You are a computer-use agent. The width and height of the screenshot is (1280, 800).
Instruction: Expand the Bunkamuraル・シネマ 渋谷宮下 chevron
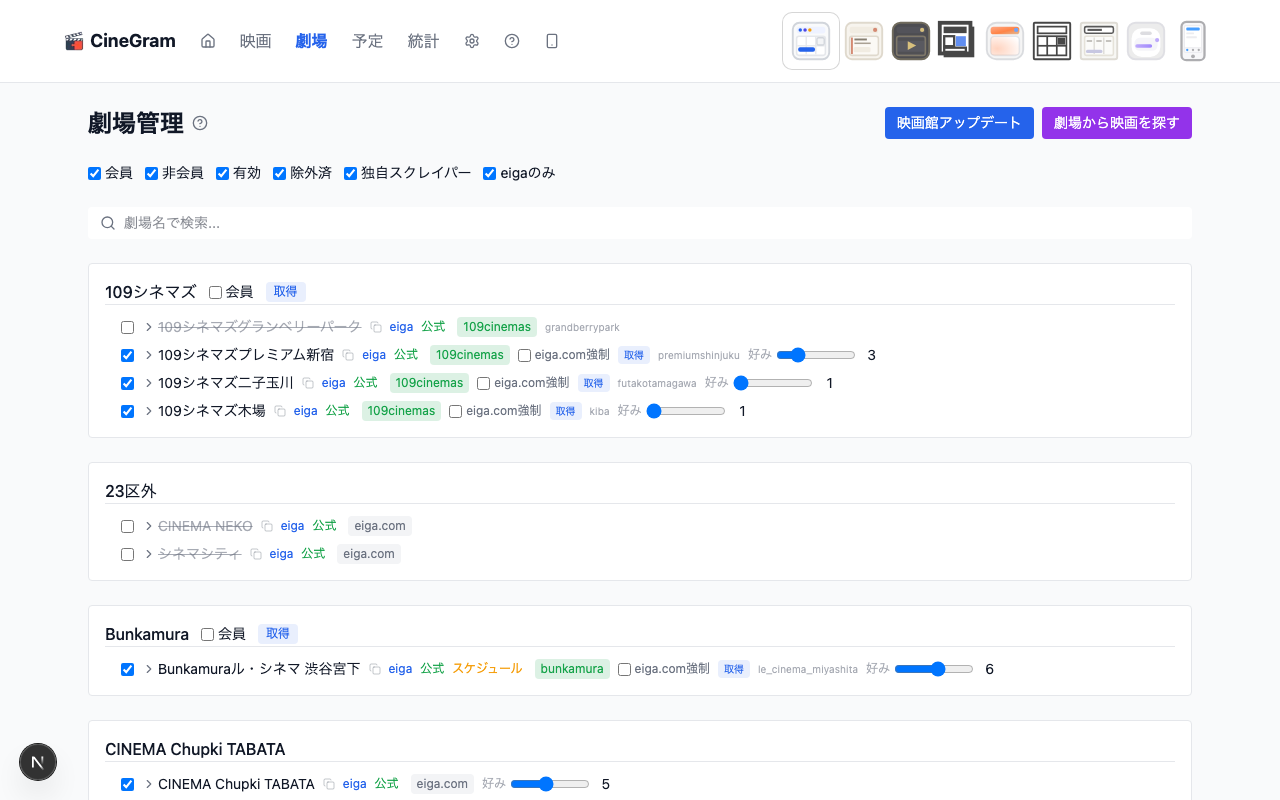click(147, 669)
